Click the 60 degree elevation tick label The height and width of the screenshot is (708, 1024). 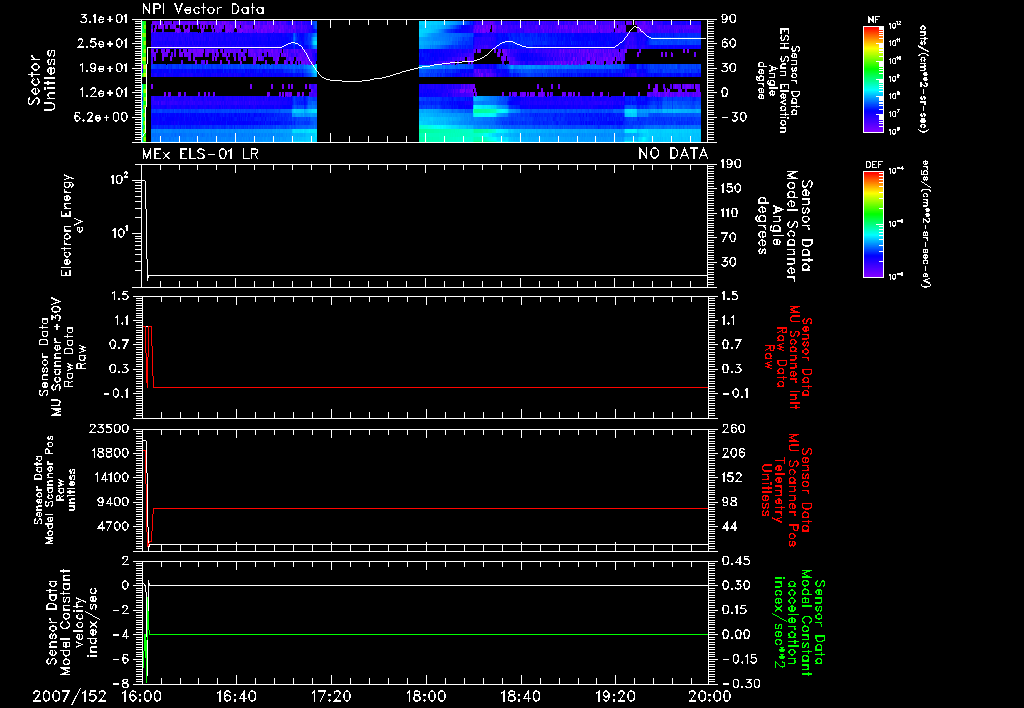[x=729, y=43]
